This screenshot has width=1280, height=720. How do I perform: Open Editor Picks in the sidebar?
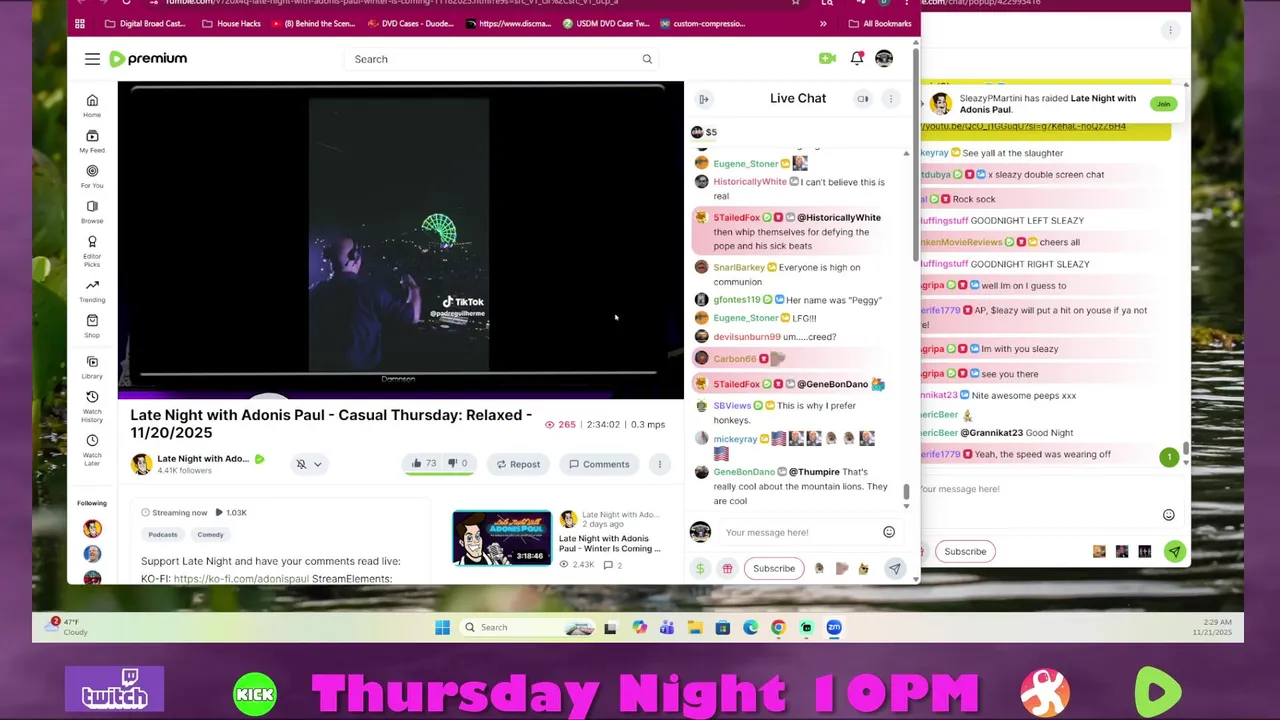92,251
